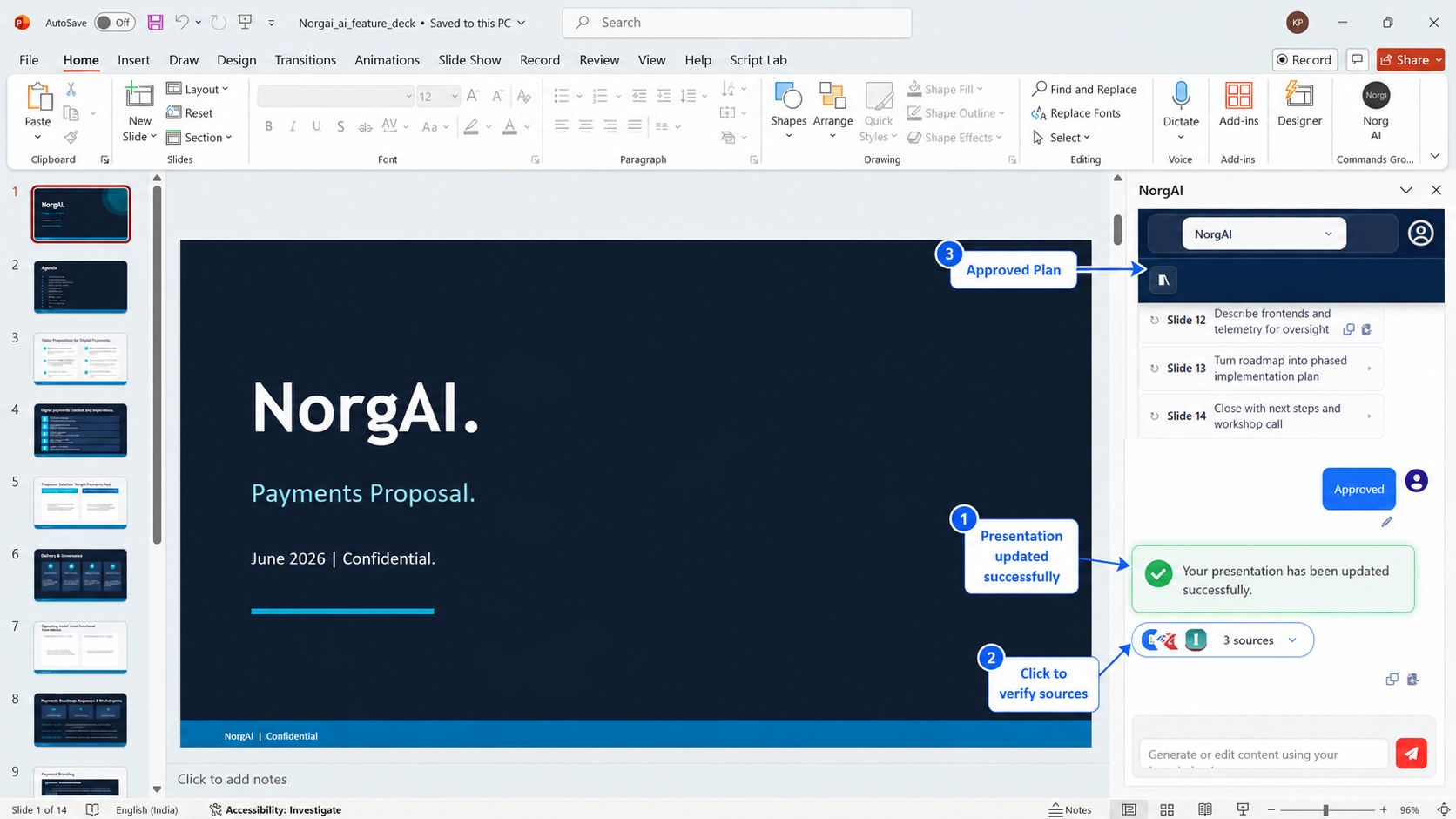Toggle Normal view button
1456x819 pixels.
[1129, 809]
